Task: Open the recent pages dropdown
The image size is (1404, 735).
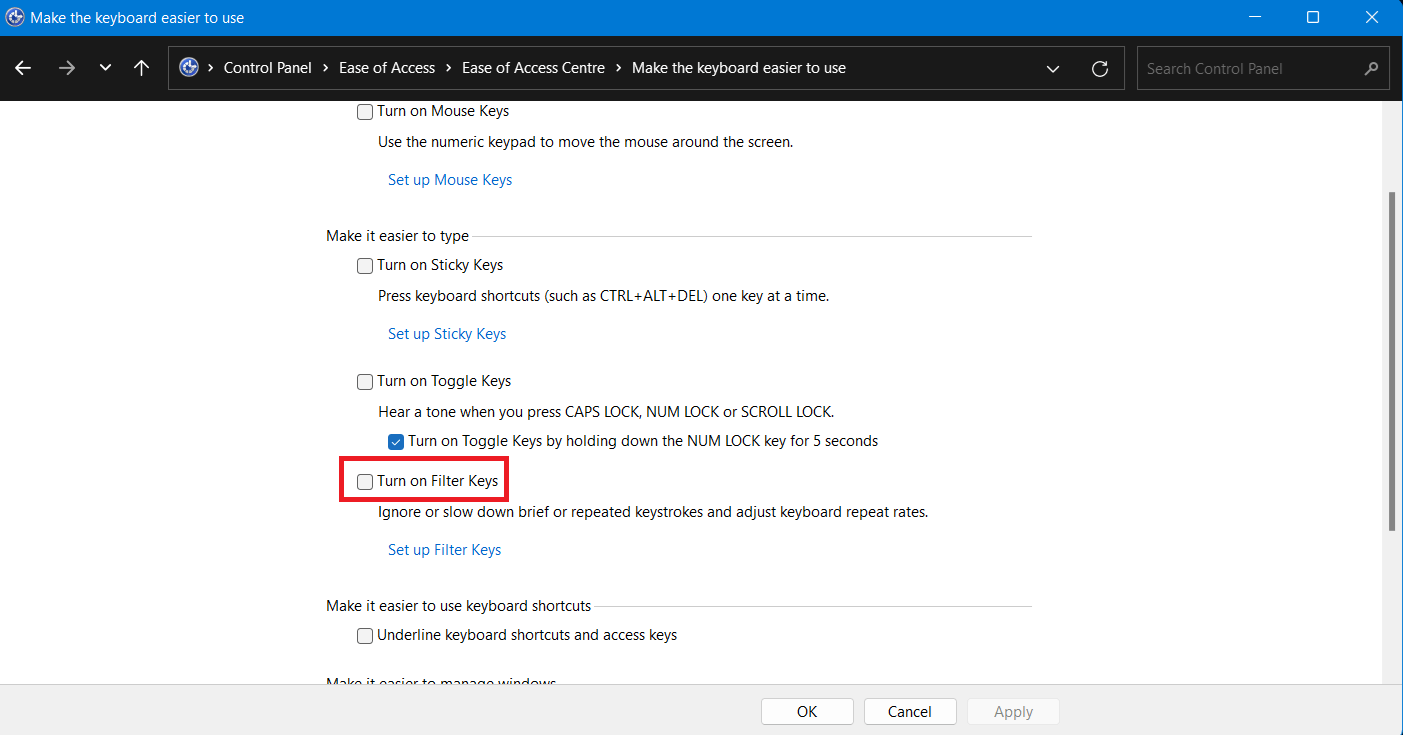Action: 105,67
